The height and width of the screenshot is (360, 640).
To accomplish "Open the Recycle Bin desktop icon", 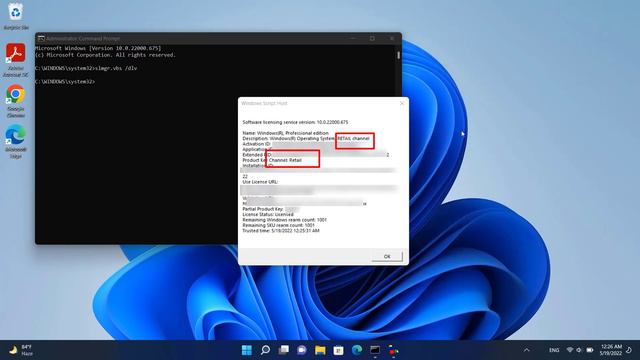I will pyautogui.click(x=16, y=16).
